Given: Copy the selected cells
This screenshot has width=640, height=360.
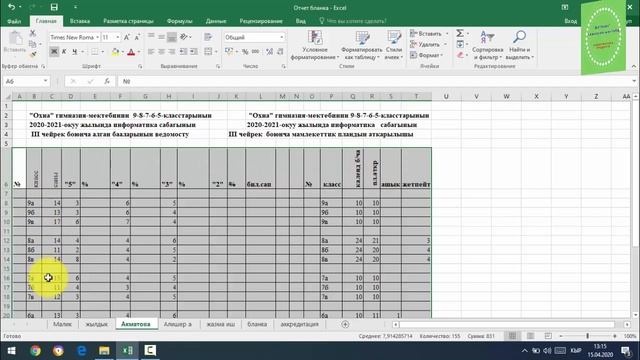Looking at the screenshot, I should 33,44.
